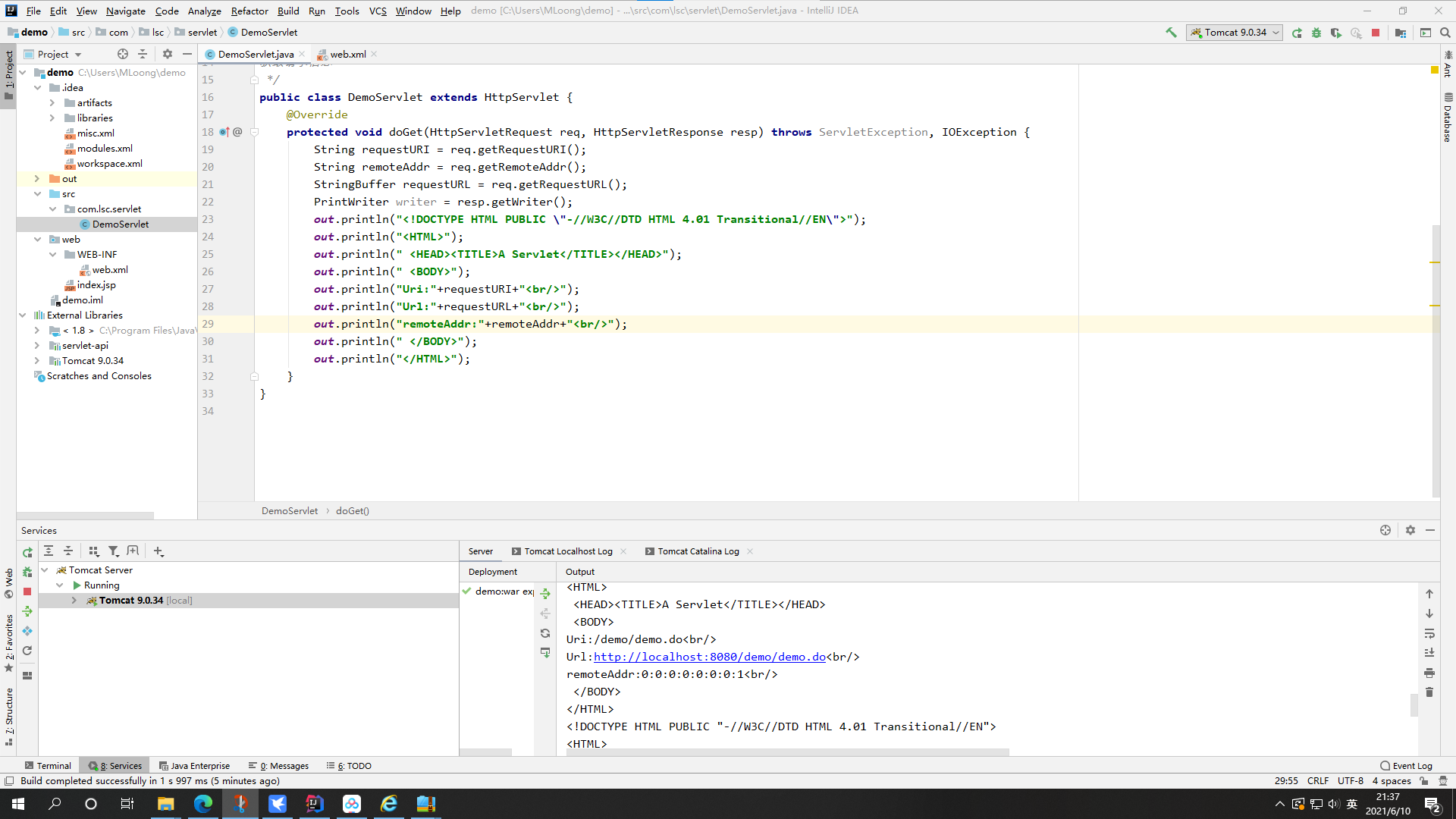Screen dimensions: 1456x819
Task: Open the Java Enterprise tool window button
Action: pos(195,766)
